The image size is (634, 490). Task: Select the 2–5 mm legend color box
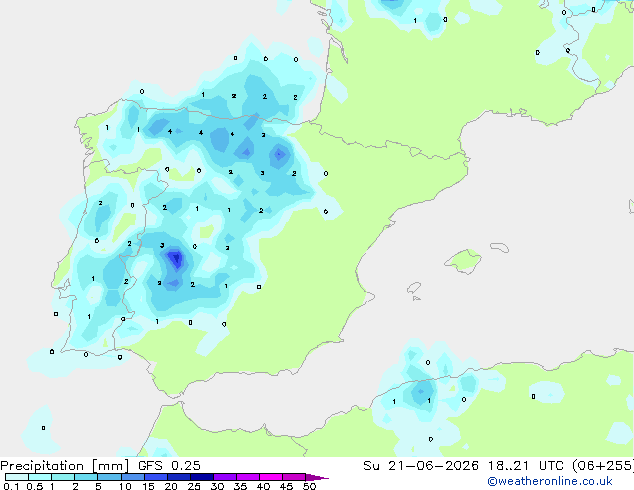point(86,477)
